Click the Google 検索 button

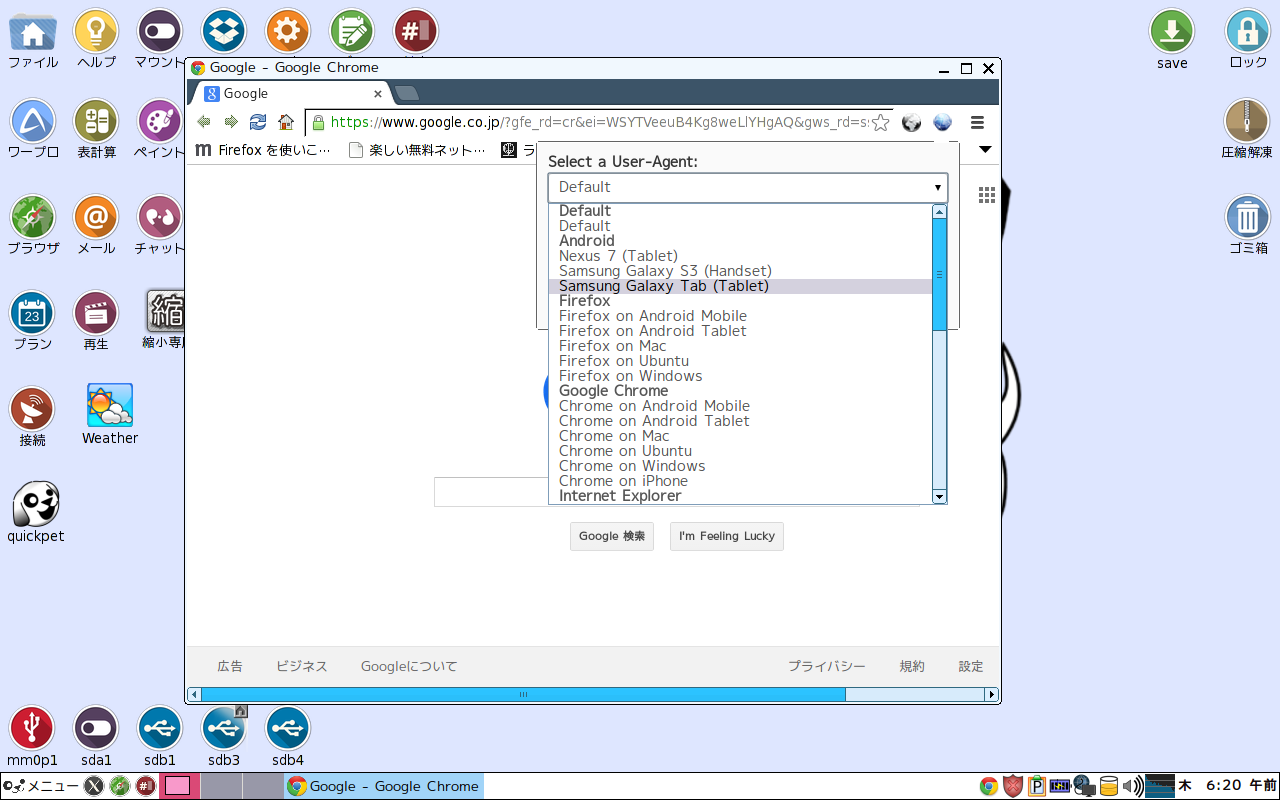[612, 536]
